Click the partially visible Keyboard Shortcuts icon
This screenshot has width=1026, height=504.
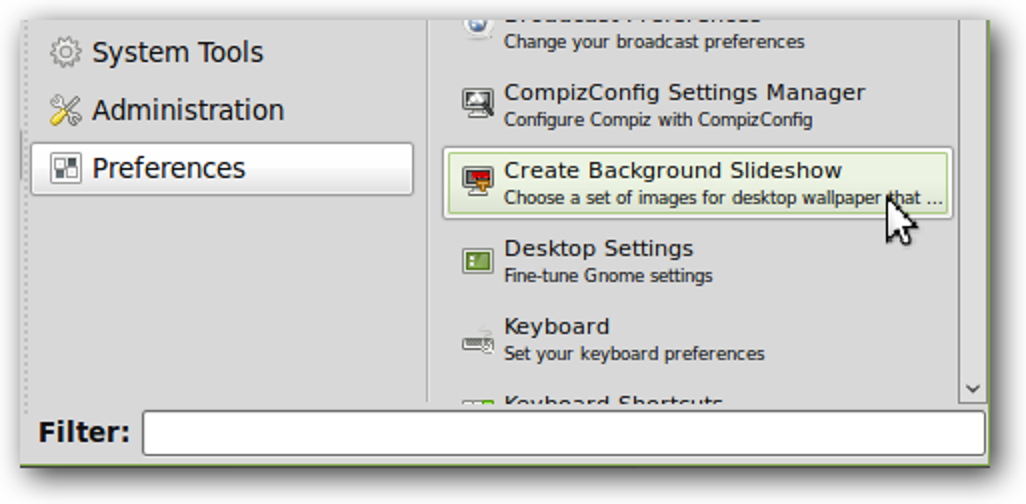(x=478, y=404)
